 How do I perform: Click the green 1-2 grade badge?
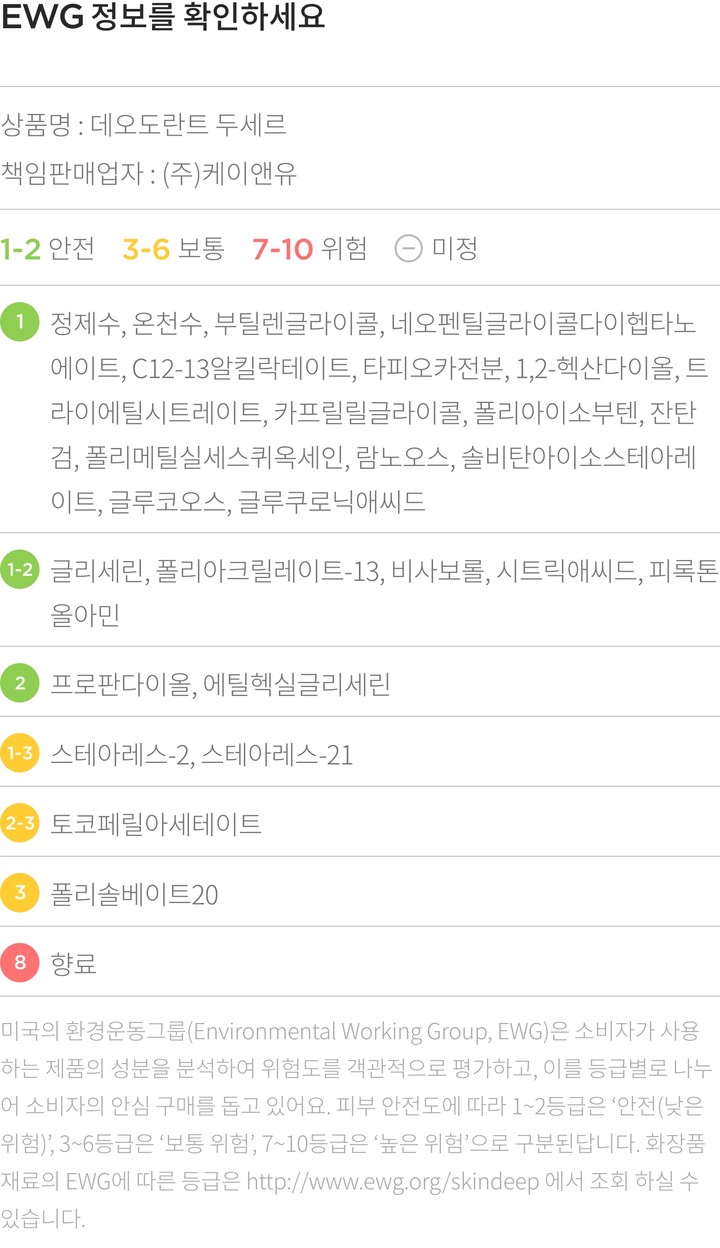pyautogui.click(x=20, y=570)
